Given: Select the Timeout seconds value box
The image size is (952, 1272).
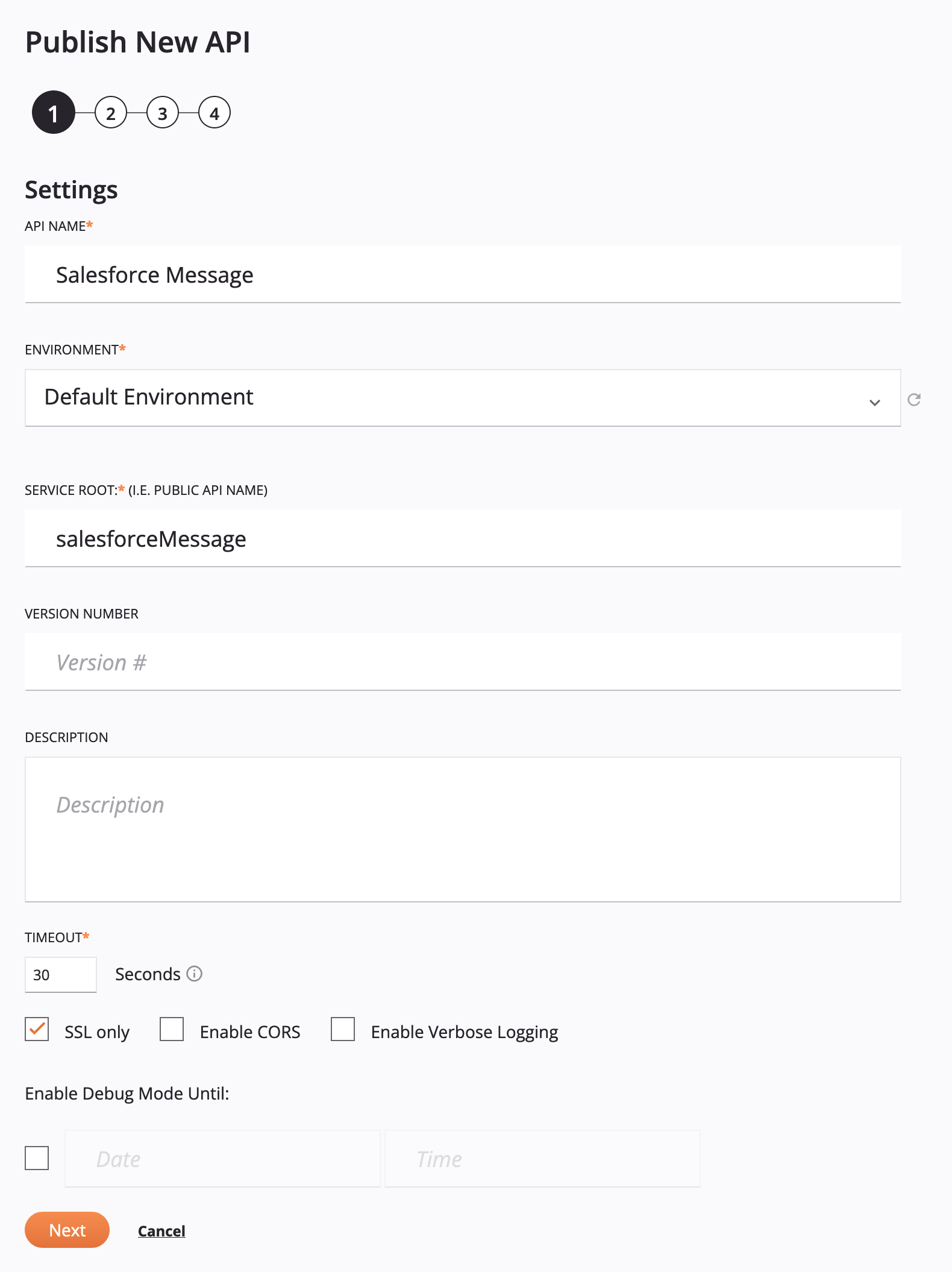Looking at the screenshot, I should [x=60, y=975].
